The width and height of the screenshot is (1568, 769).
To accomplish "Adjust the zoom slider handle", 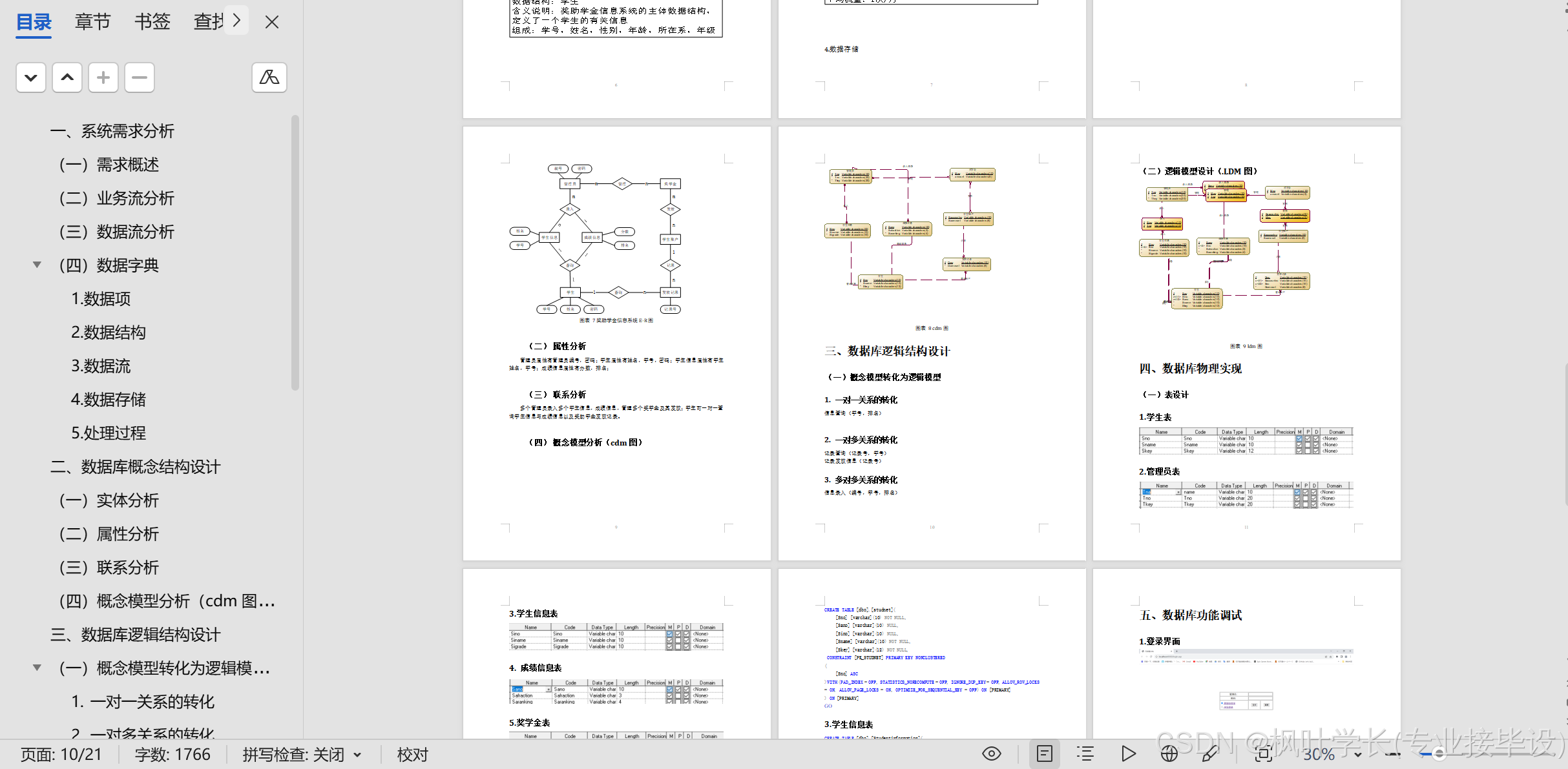I will tap(1439, 754).
